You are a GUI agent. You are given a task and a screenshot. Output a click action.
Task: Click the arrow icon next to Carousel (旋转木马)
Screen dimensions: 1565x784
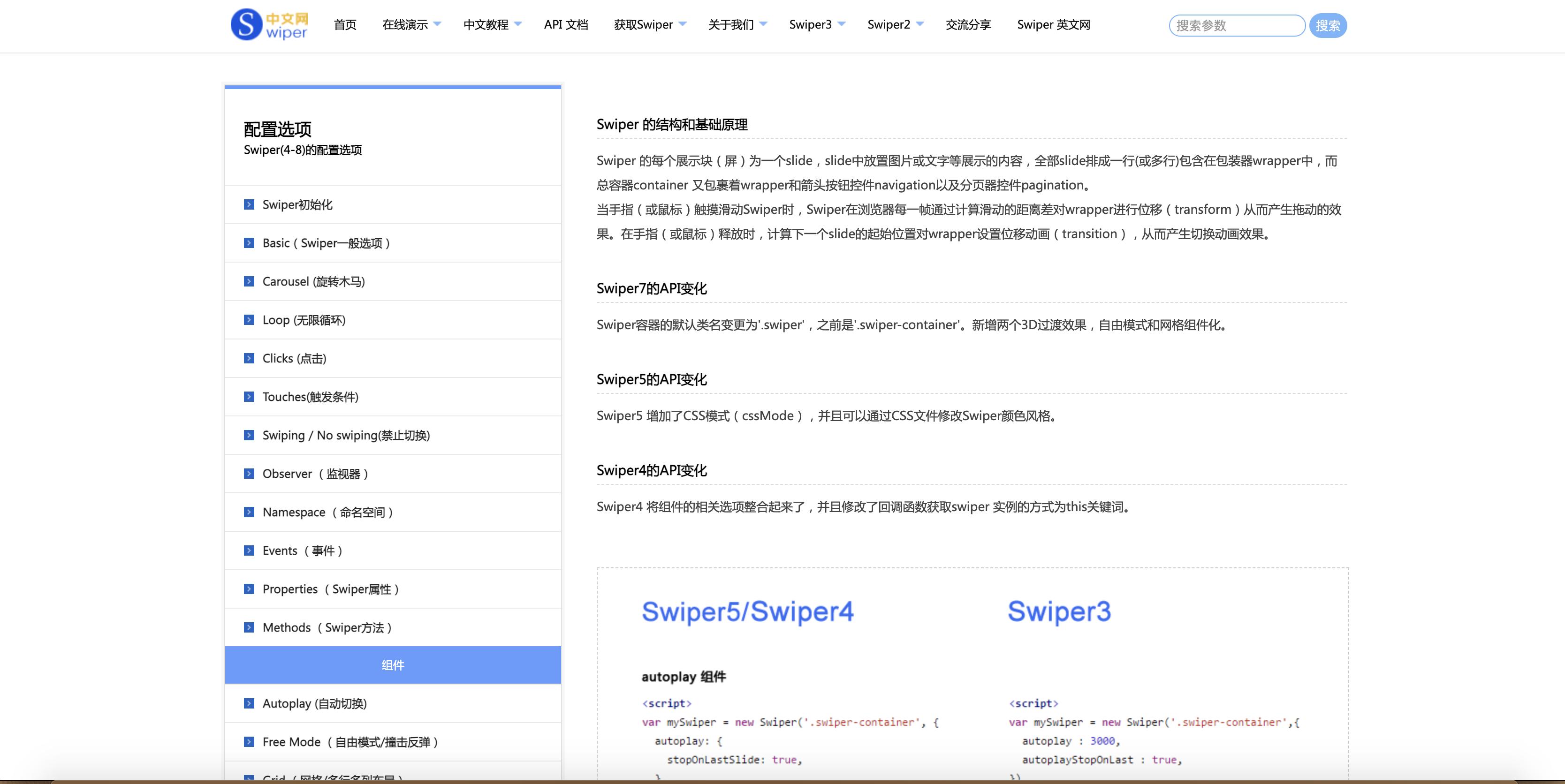pos(249,281)
